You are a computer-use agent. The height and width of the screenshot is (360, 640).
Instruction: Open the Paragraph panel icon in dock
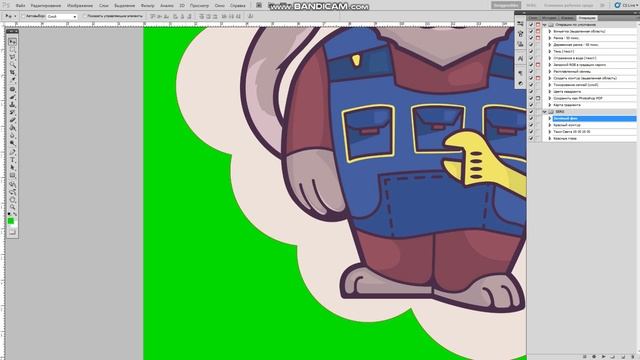[x=520, y=73]
